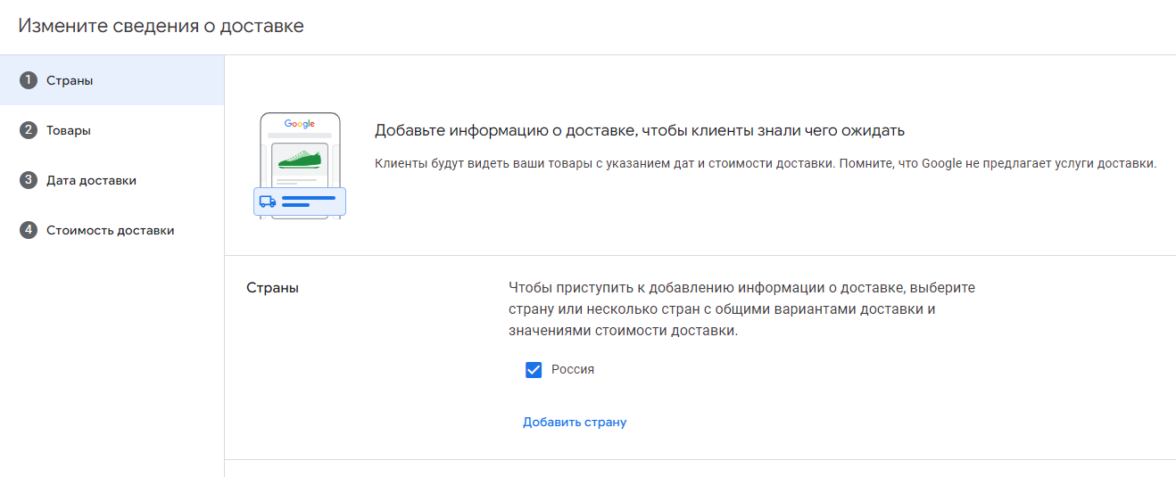This screenshot has height=477, width=1176.
Task: Open the Стоимость доставки step
Action: pyautogui.click(x=110, y=230)
